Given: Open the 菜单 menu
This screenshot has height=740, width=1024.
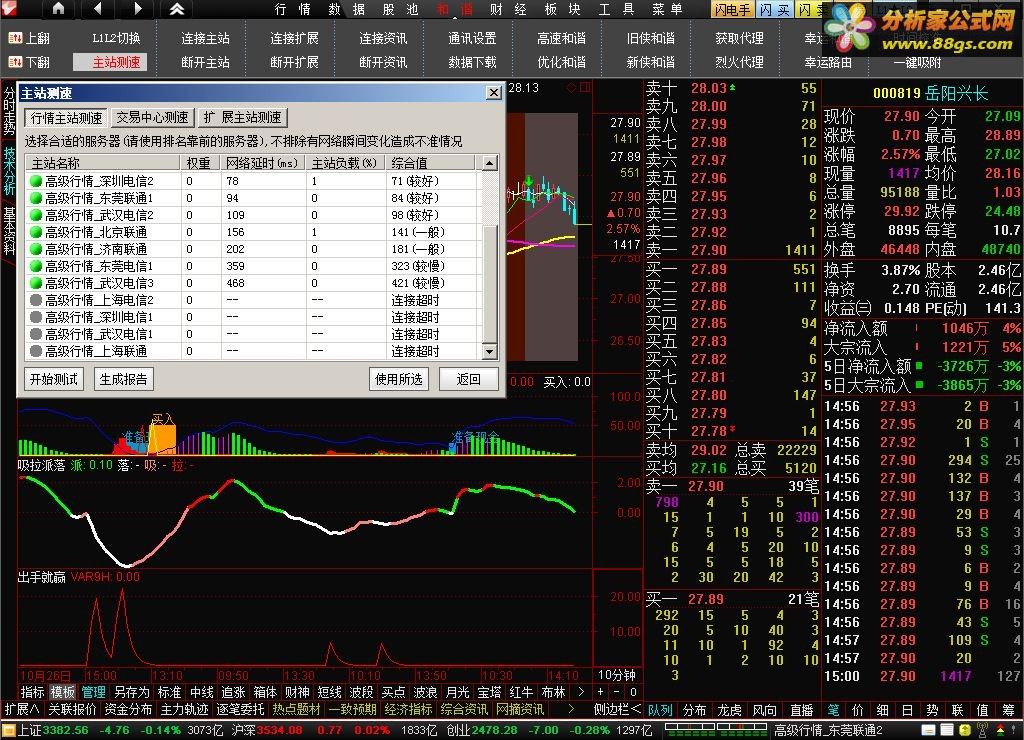Looking at the screenshot, I should point(667,9).
